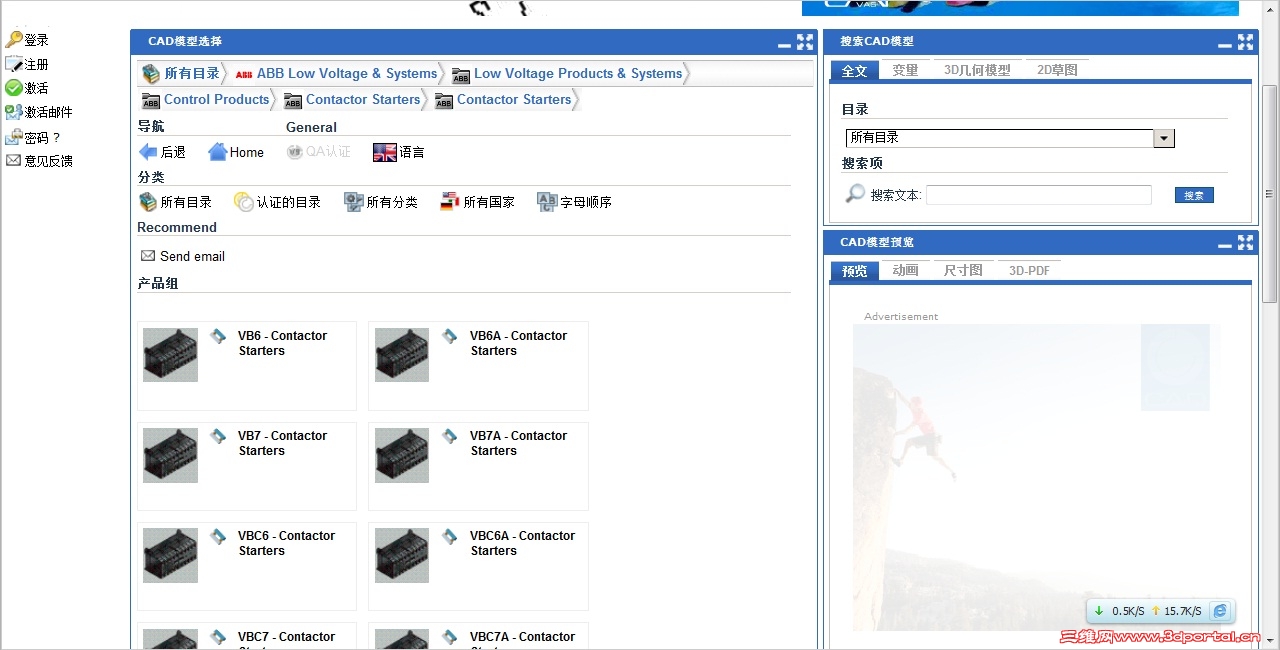
Task: Select the 变量 search tab
Action: click(905, 70)
